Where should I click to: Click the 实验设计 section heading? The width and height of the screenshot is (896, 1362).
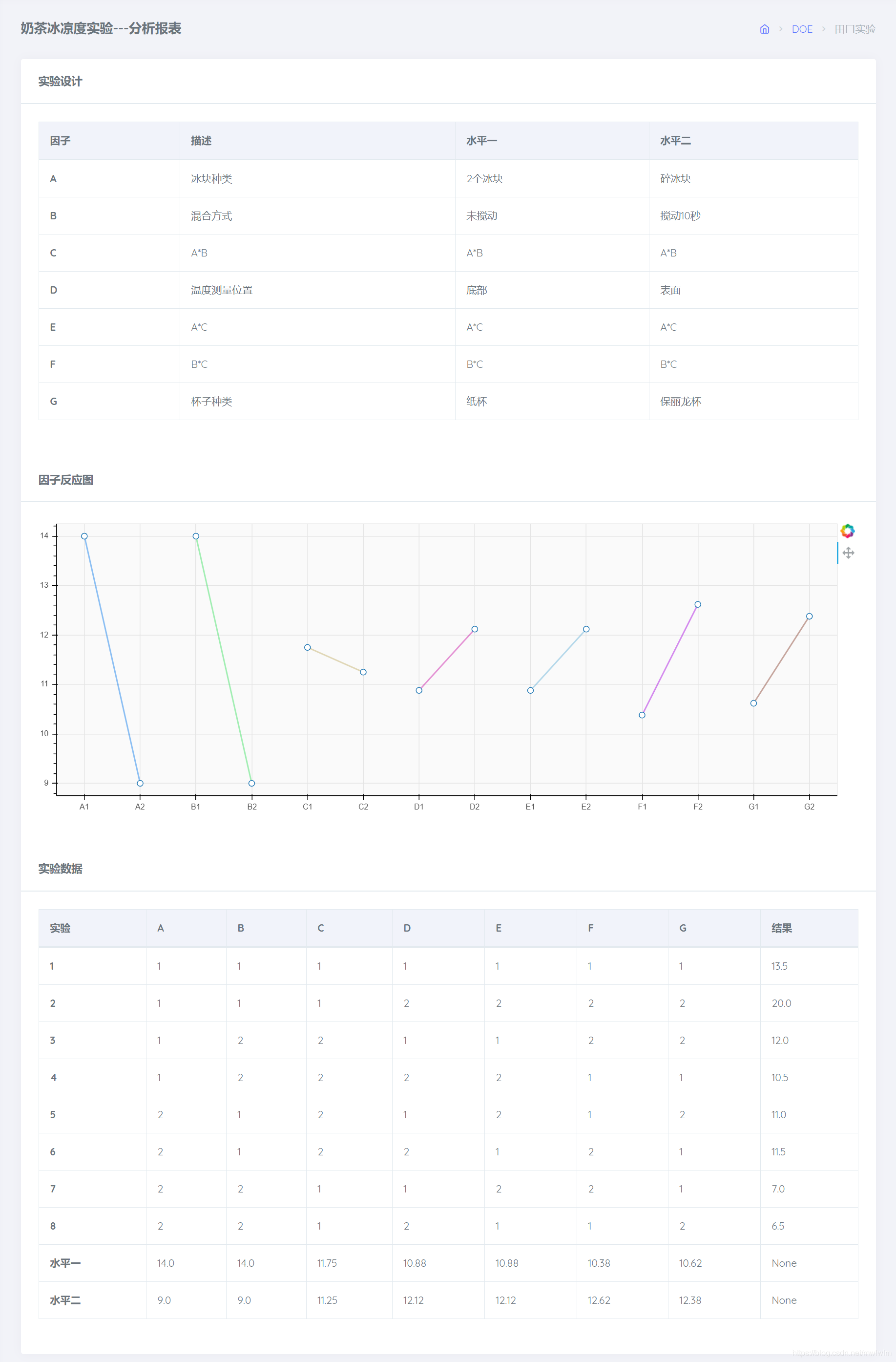(60, 81)
